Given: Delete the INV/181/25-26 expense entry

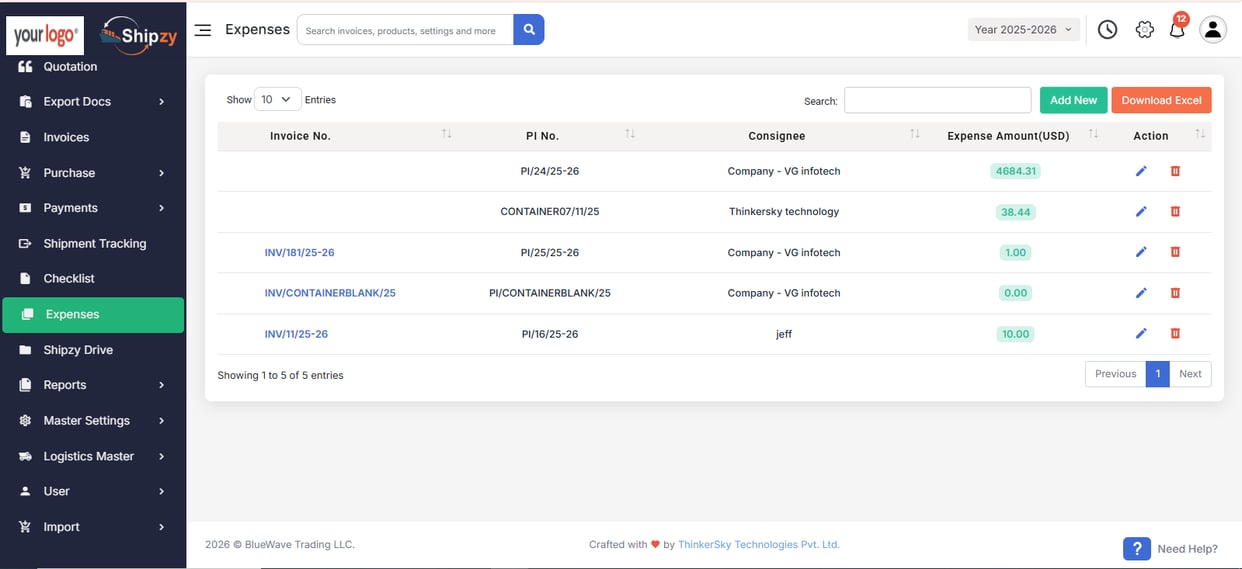Looking at the screenshot, I should tap(1175, 253).
